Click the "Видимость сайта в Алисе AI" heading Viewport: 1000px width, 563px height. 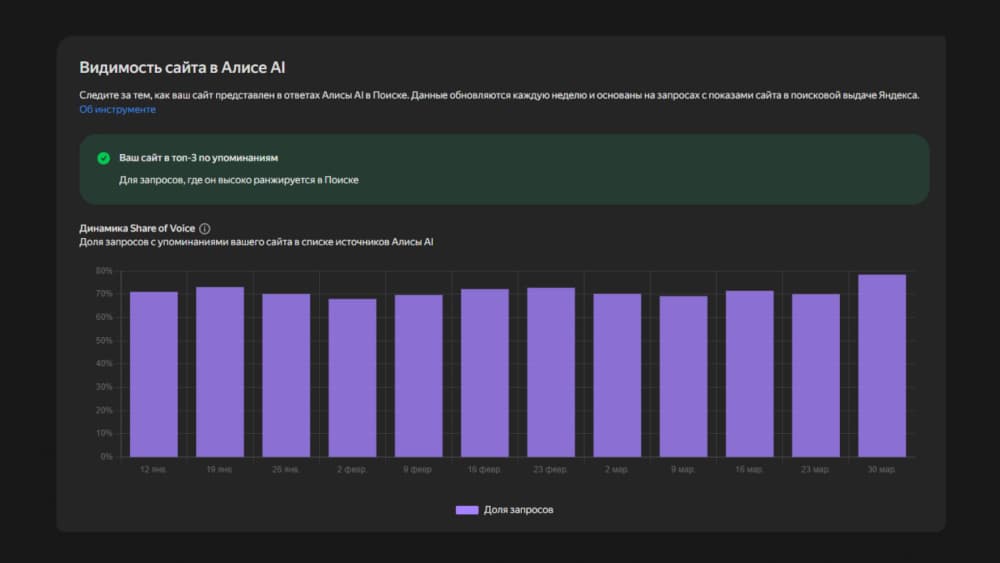[x=182, y=68]
